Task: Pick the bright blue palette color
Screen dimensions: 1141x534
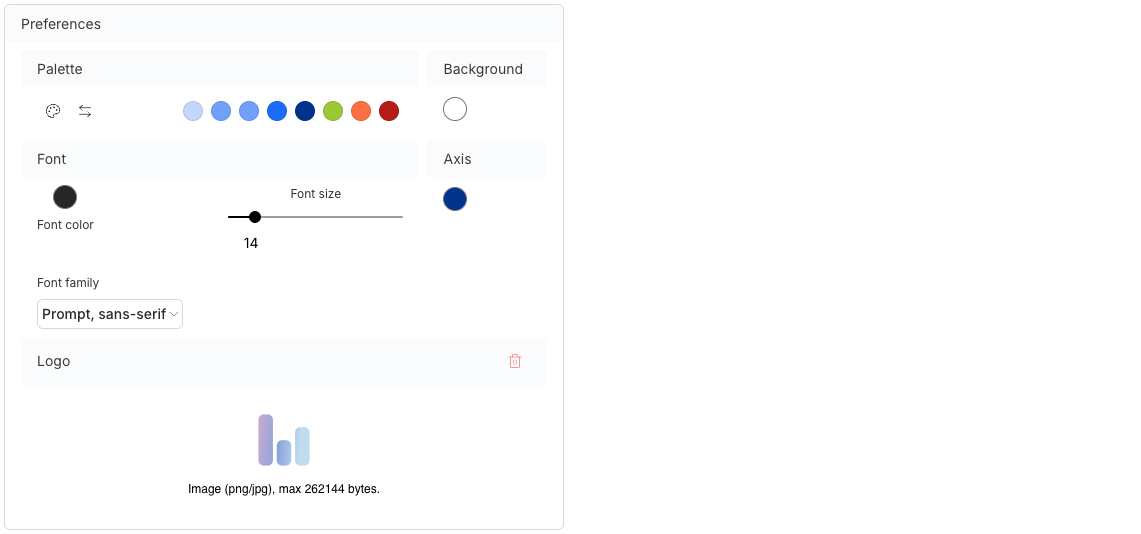Action: pos(277,111)
